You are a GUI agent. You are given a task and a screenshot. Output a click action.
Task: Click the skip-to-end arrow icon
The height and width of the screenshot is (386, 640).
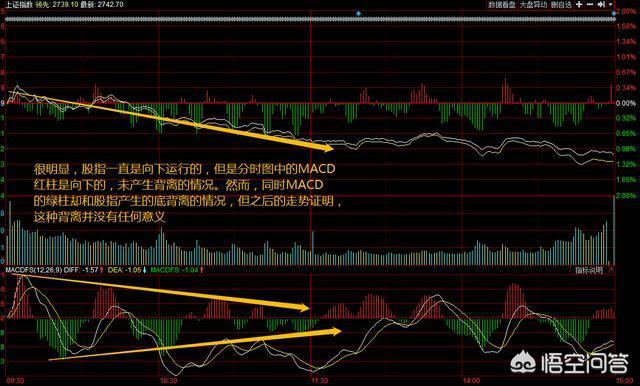pos(601,5)
